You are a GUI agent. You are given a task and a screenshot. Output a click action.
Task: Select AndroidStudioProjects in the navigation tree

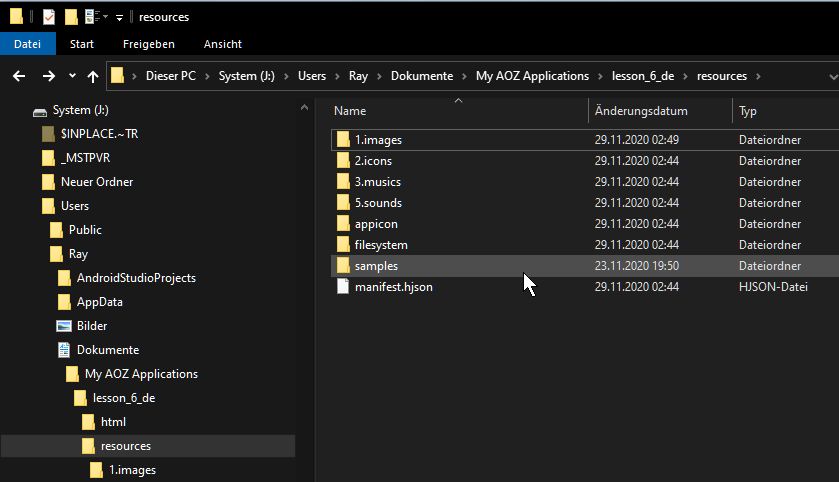coord(136,278)
